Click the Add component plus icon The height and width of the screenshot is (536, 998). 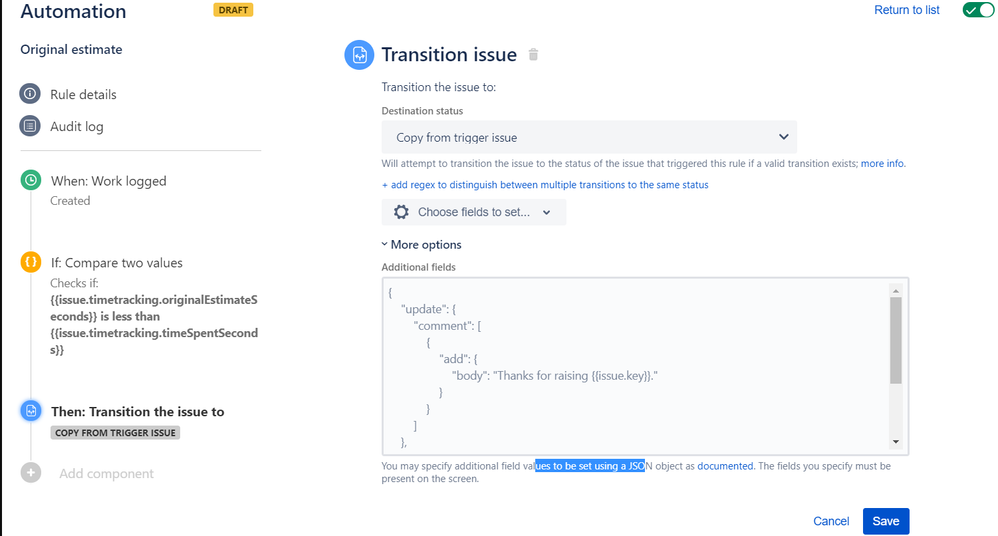click(31, 472)
